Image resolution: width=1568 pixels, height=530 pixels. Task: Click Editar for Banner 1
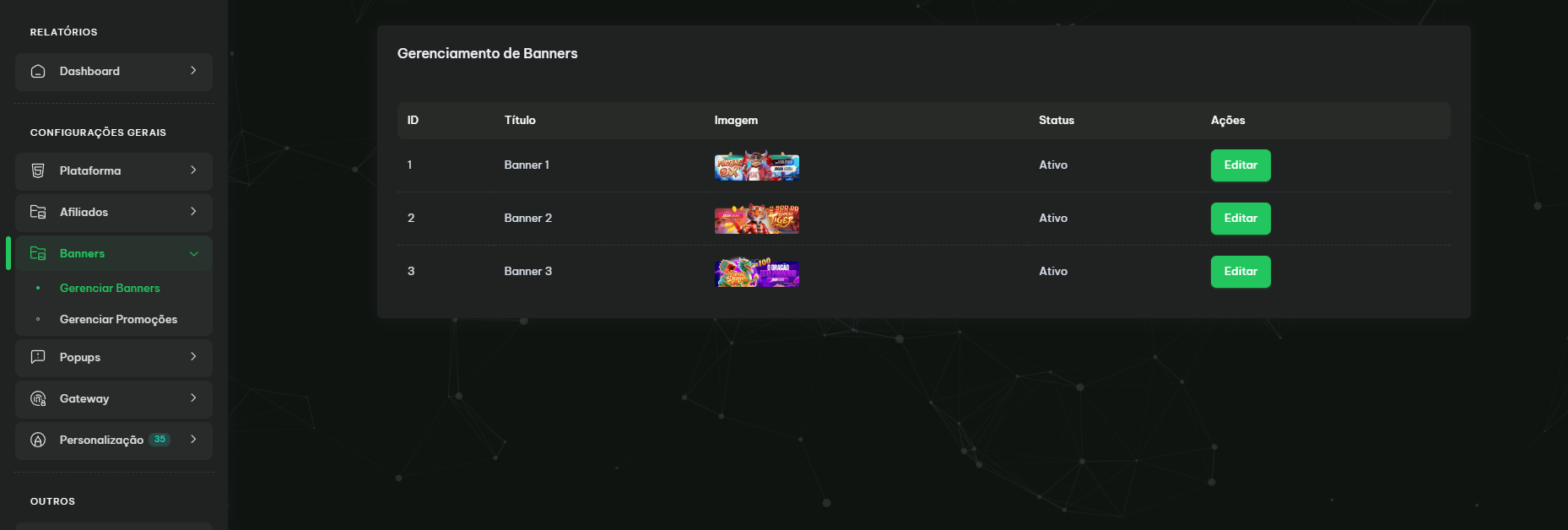(x=1240, y=165)
